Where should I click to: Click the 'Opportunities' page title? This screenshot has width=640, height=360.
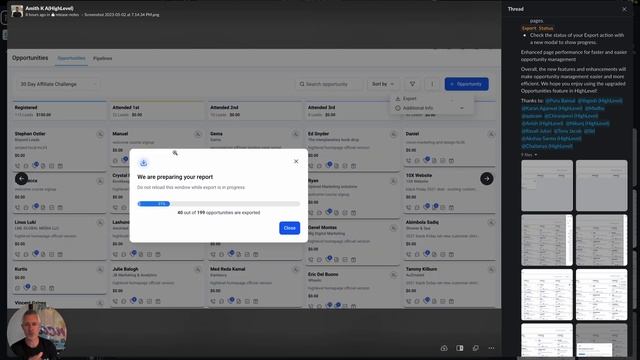pyautogui.click(x=30, y=58)
